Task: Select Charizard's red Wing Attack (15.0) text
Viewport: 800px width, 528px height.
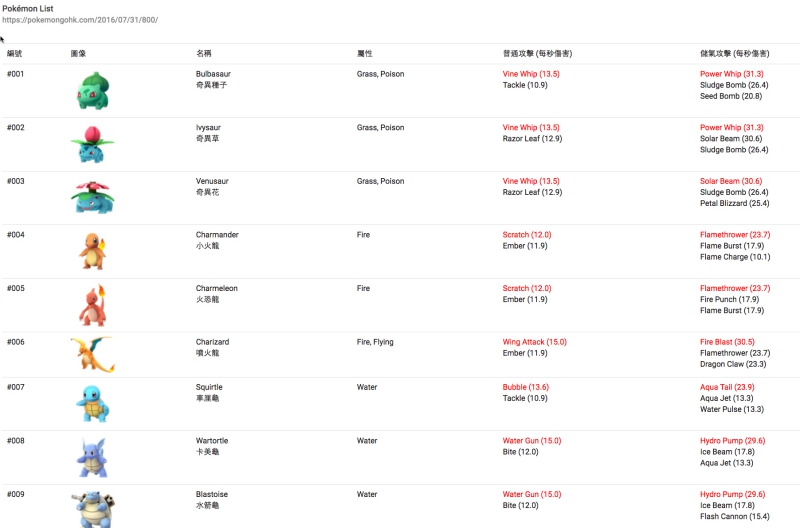Action: tap(534, 342)
